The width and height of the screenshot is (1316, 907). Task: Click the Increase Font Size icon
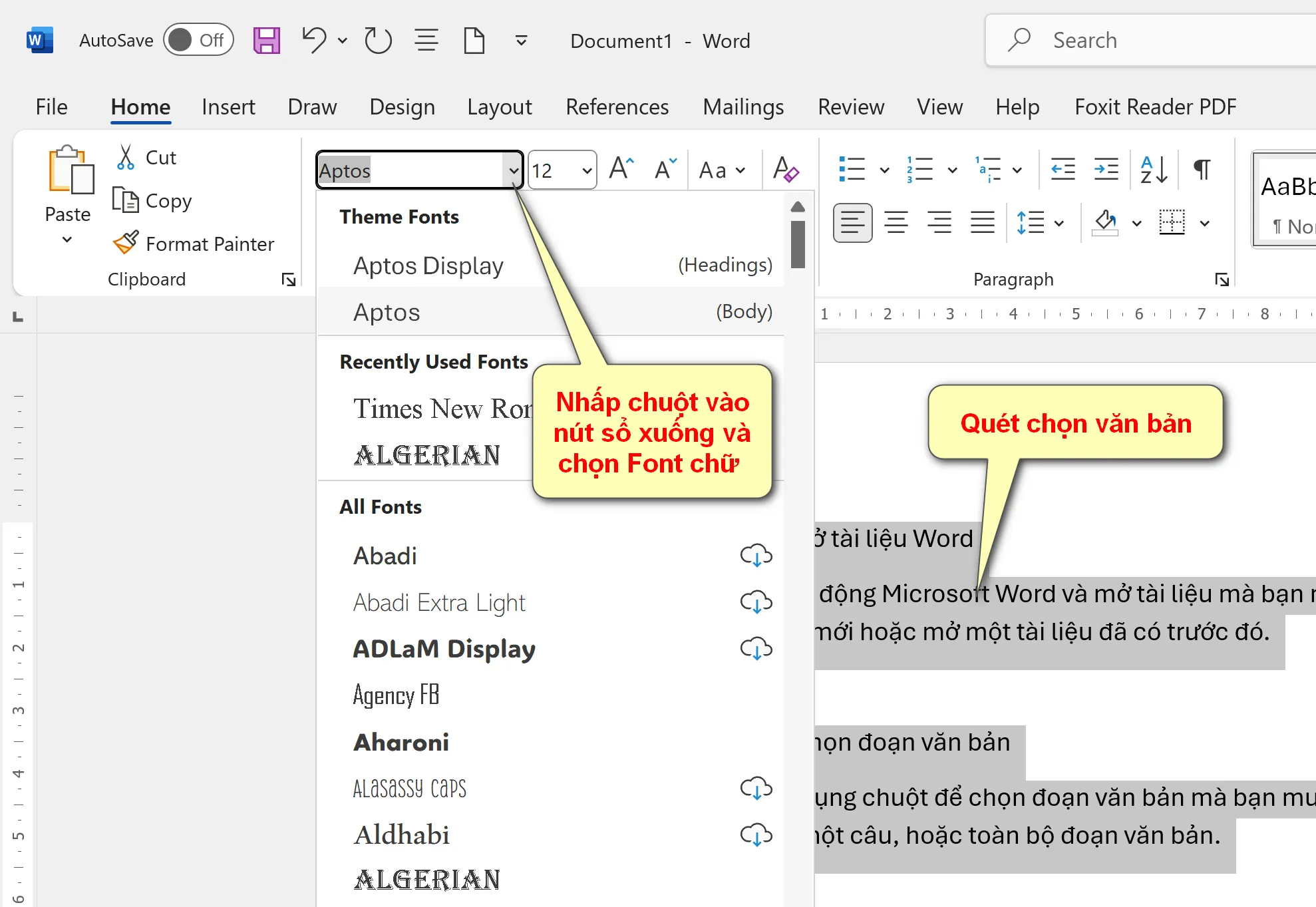621,170
